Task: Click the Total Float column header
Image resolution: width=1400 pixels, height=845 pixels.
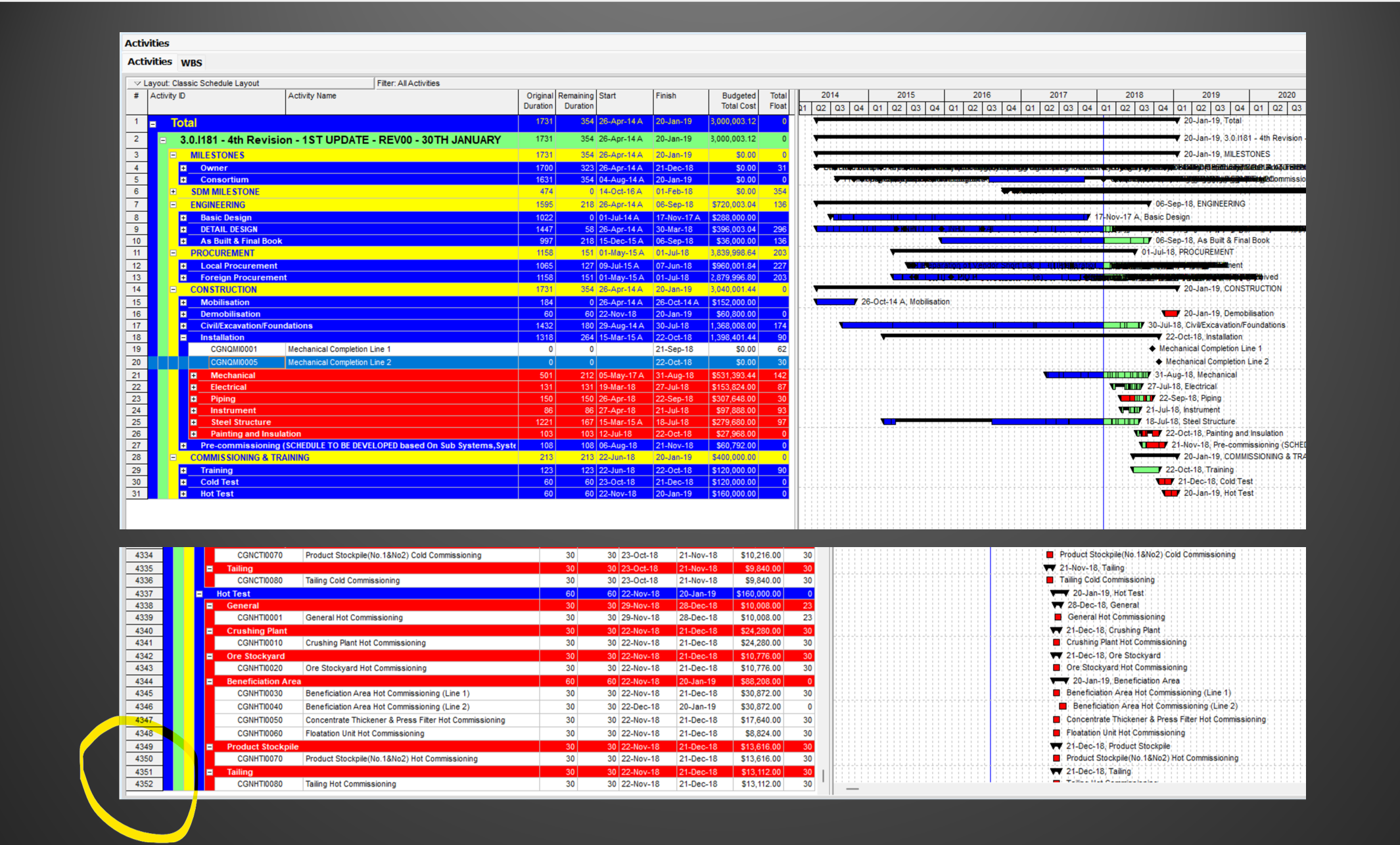Action: coord(774,101)
